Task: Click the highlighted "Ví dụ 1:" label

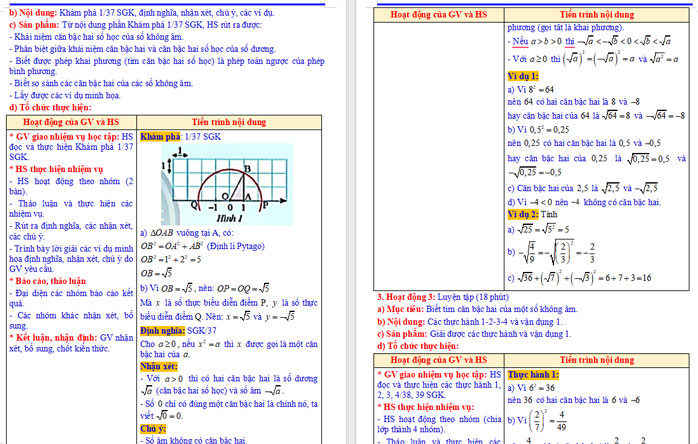Action: pyautogui.click(x=523, y=76)
